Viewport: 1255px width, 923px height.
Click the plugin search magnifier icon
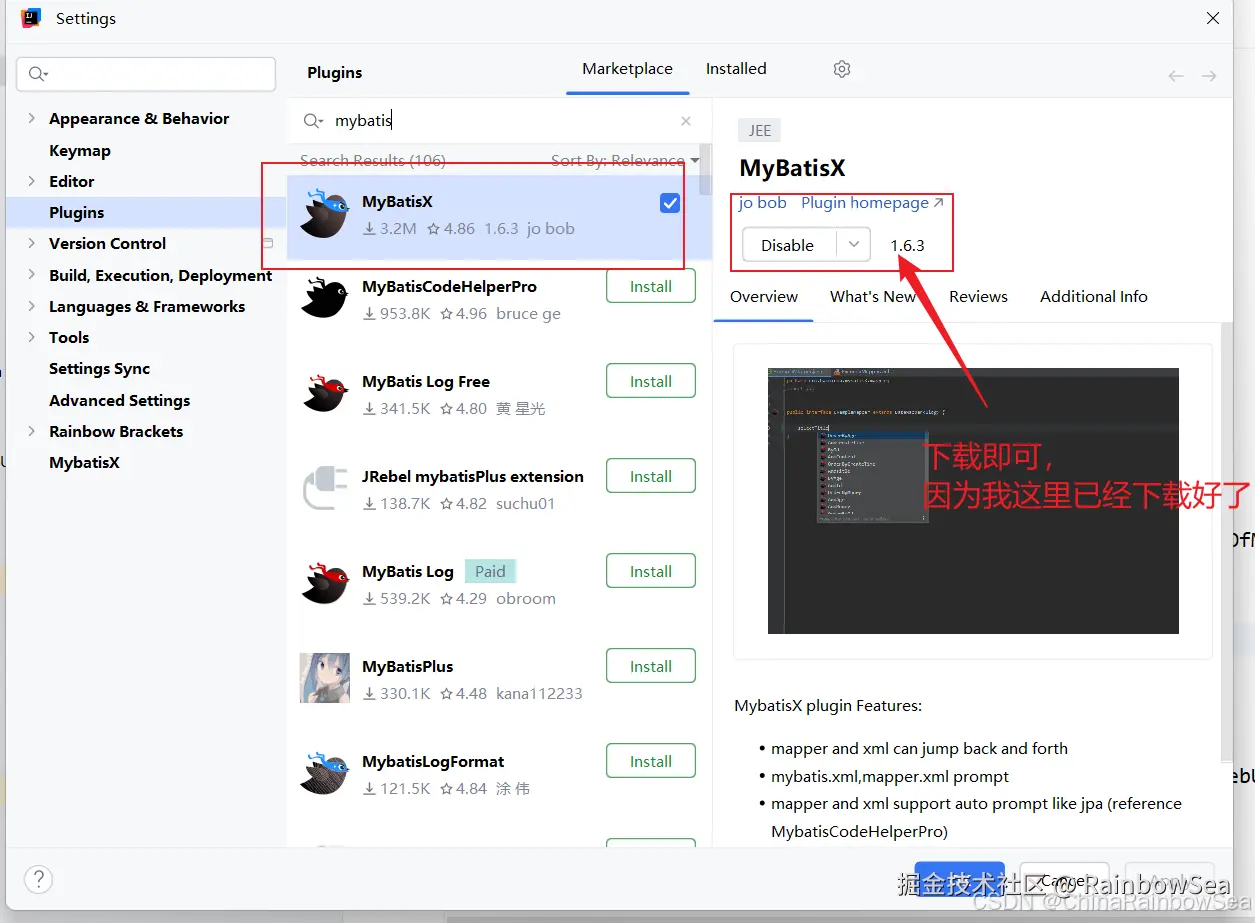click(x=313, y=121)
